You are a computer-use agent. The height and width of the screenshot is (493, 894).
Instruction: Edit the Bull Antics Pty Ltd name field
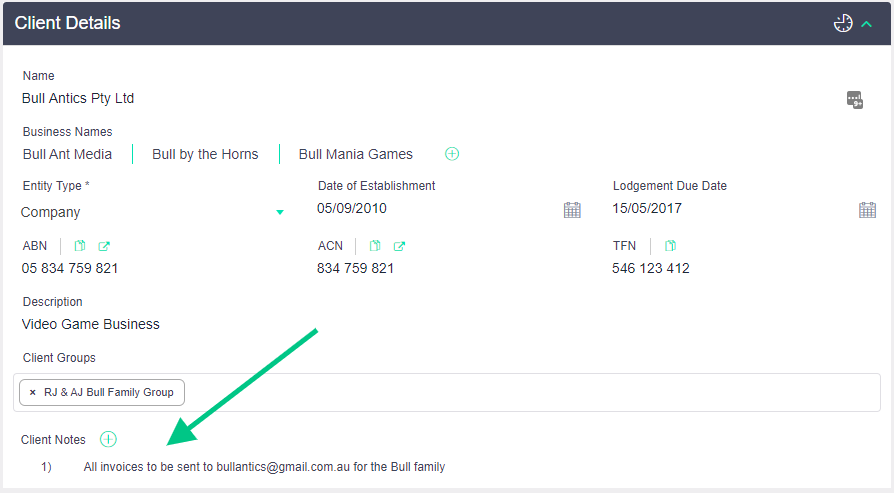coord(78,99)
